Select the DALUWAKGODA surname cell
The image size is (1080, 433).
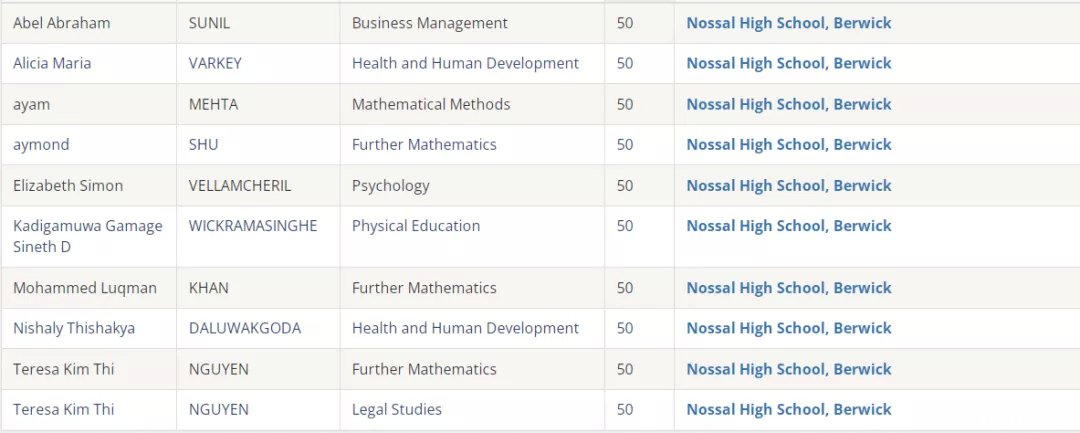[x=258, y=328]
